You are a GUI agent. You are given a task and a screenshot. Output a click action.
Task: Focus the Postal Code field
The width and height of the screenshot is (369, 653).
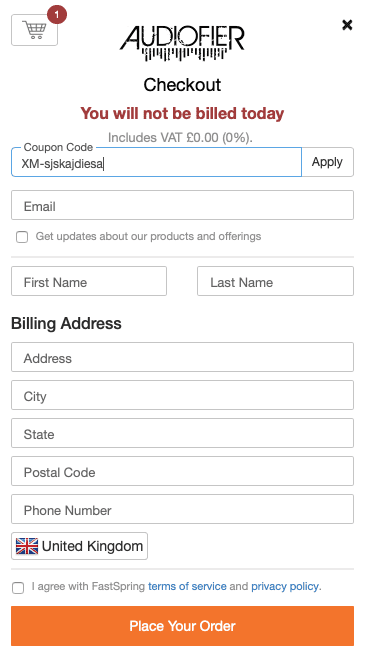[182, 471]
